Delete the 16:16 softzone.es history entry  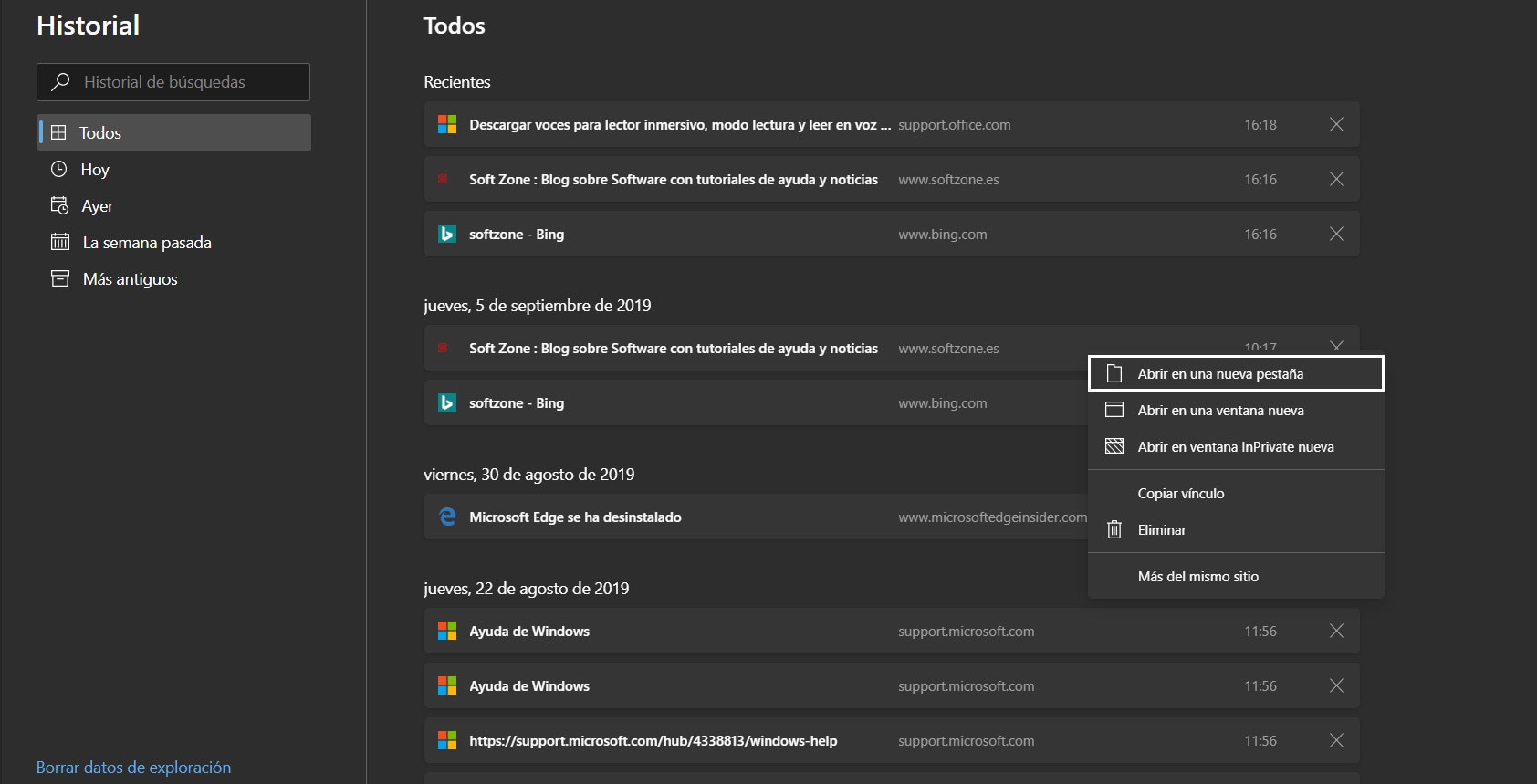coord(1336,179)
